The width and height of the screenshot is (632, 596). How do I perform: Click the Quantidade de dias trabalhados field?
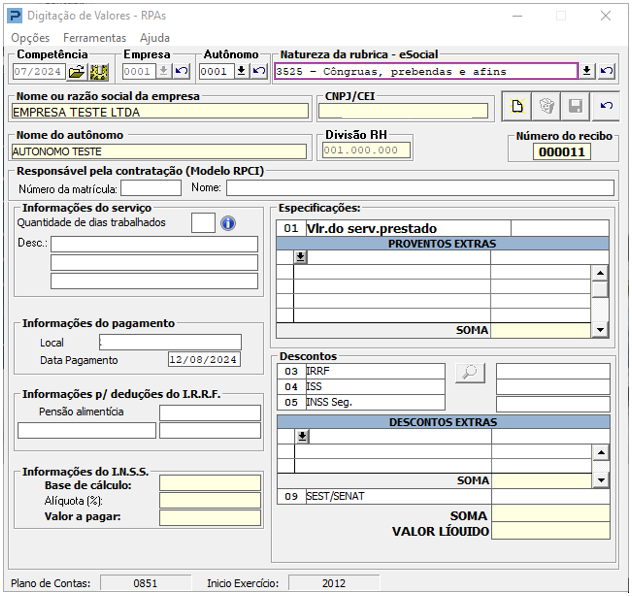[203, 223]
